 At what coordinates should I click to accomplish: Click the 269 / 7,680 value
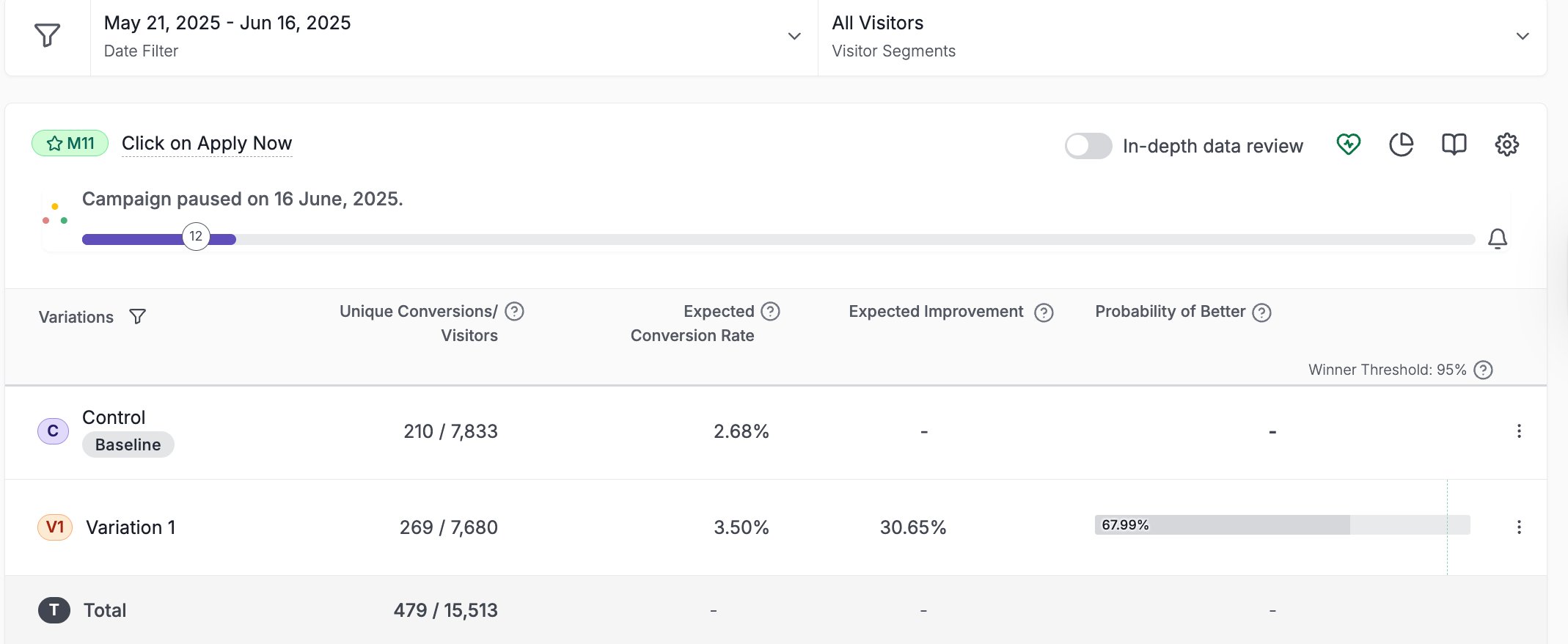[x=448, y=527]
